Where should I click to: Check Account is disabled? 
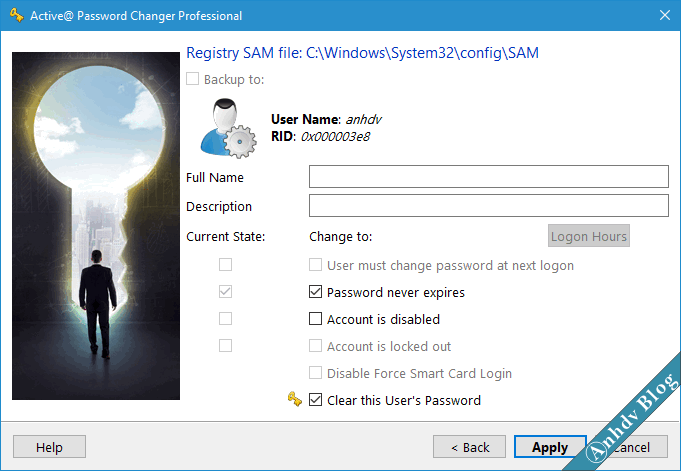coord(315,318)
